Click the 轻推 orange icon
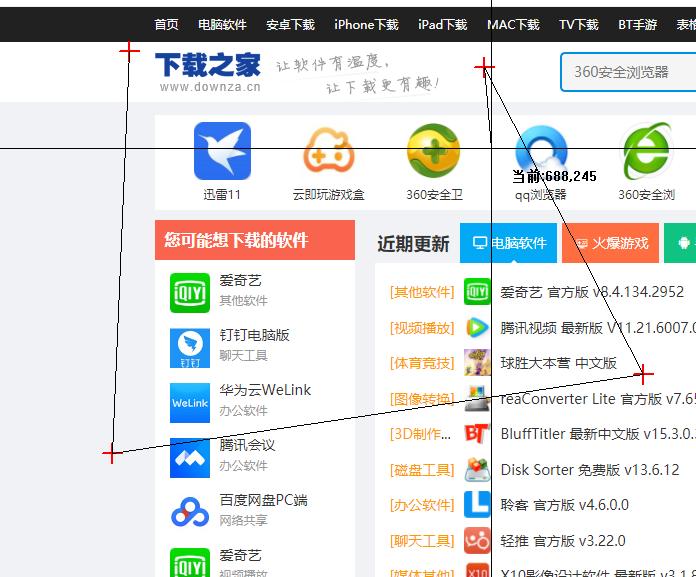696x577 pixels. click(477, 541)
